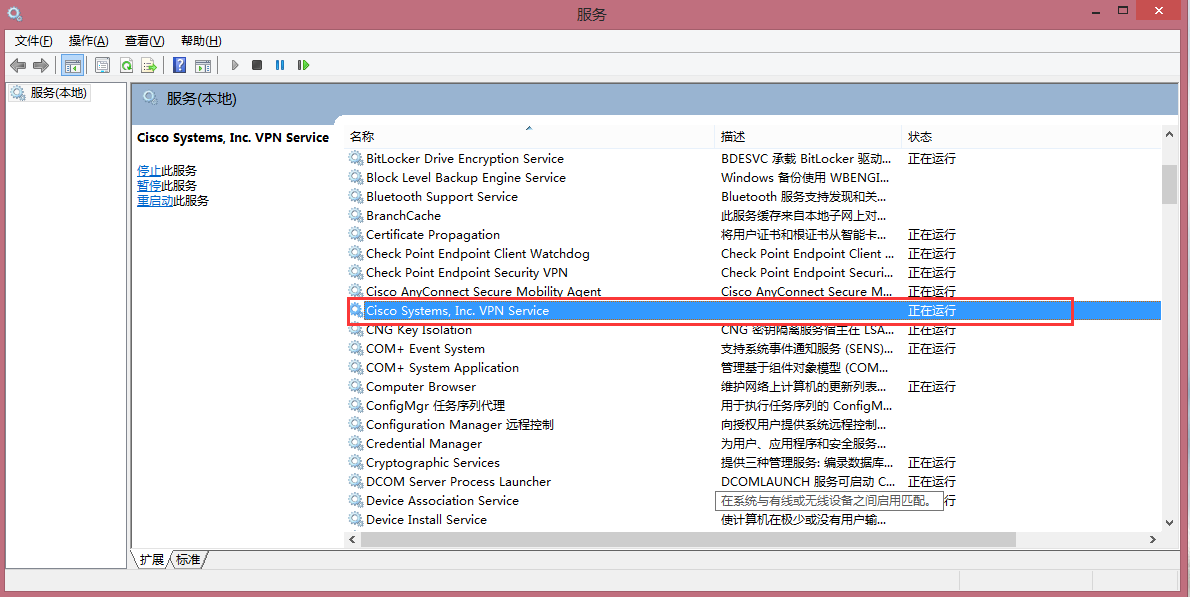Click the bold Cisco Systems, Inc. VPN Service title

pos(233,138)
